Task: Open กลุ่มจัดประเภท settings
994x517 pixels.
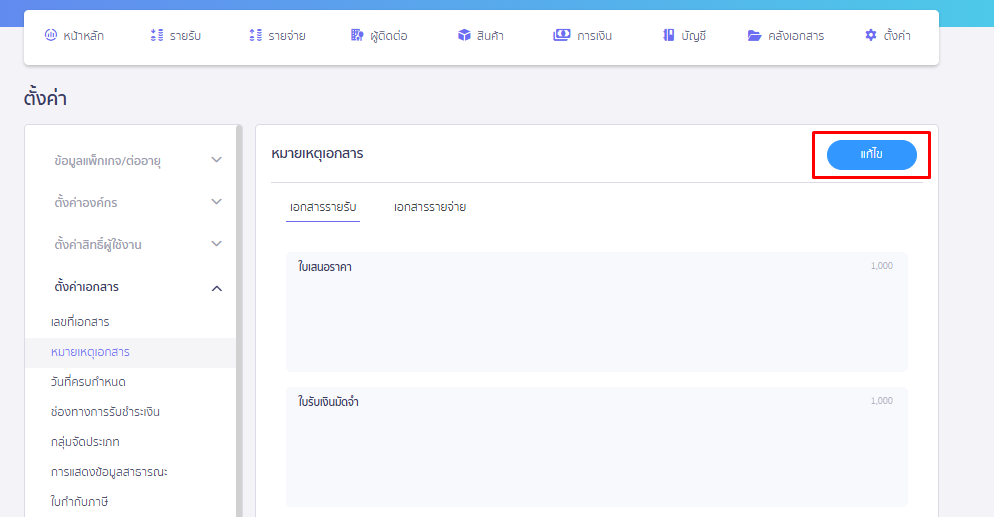Action: coord(85,442)
